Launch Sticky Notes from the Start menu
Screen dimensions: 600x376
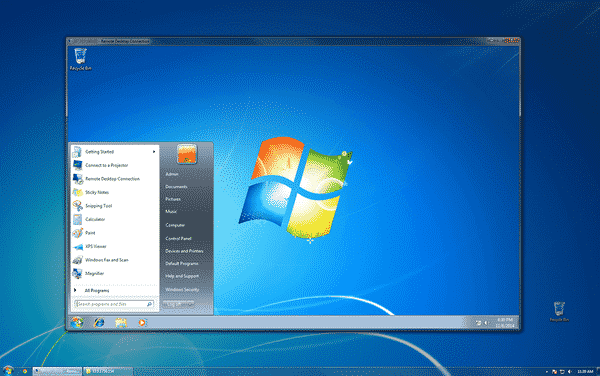point(114,192)
